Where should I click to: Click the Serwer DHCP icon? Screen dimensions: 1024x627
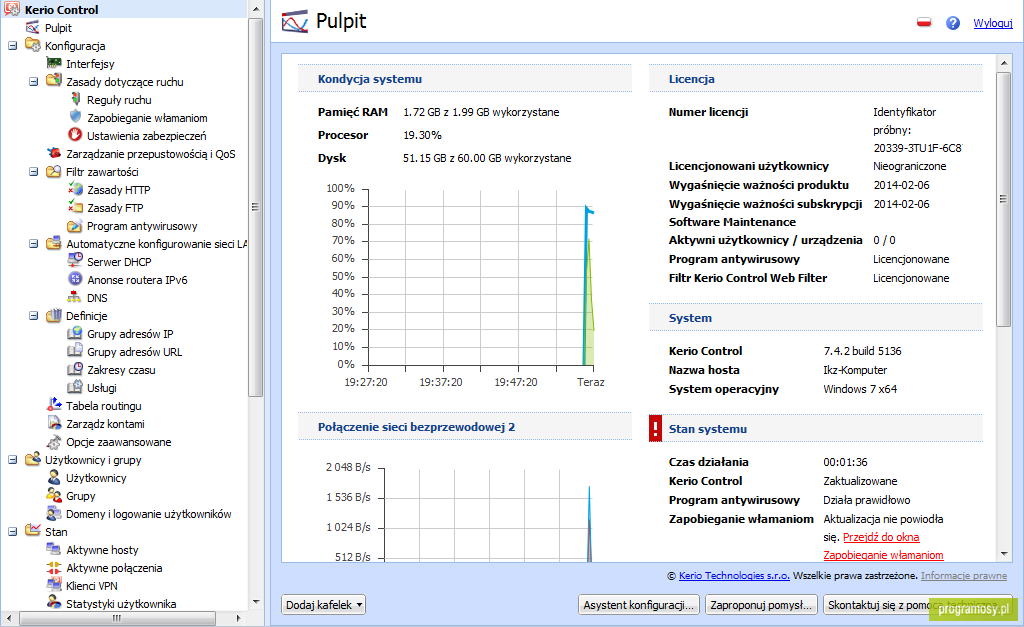[x=75, y=261]
